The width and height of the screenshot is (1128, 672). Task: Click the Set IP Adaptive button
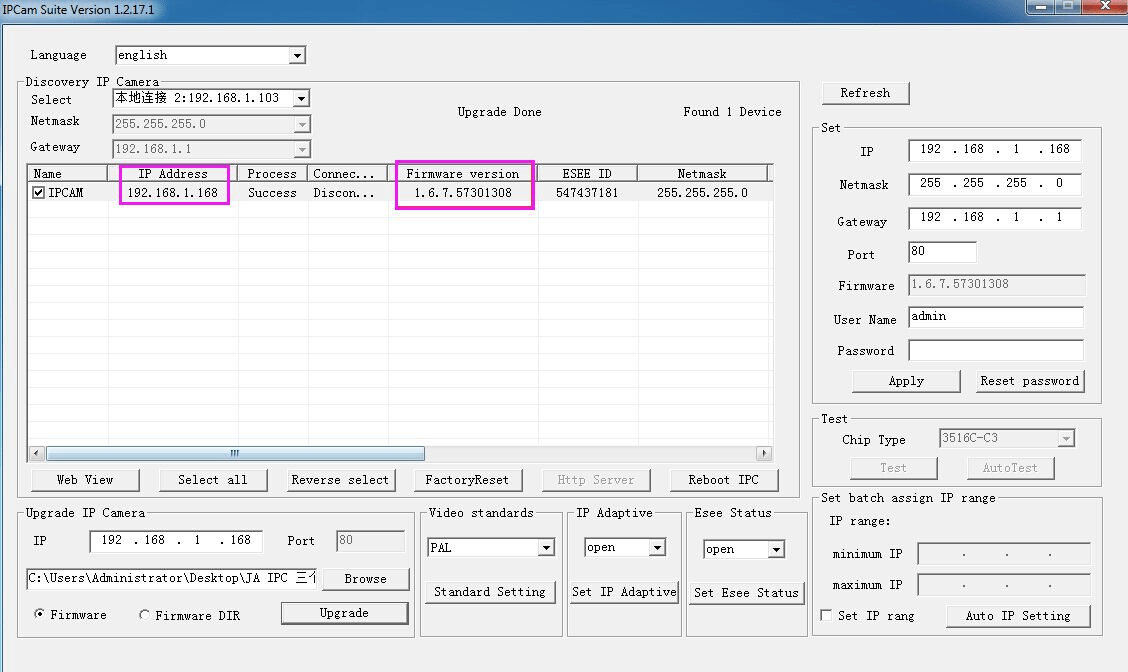tap(624, 592)
